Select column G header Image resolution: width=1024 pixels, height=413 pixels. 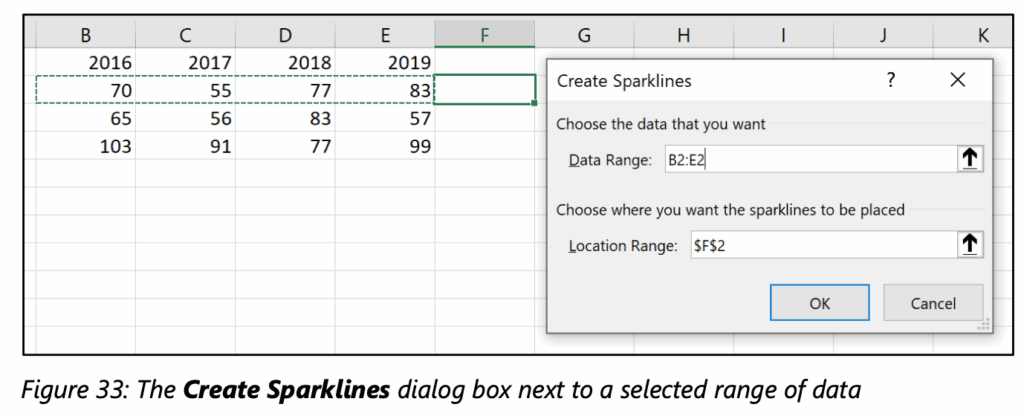[x=584, y=36]
